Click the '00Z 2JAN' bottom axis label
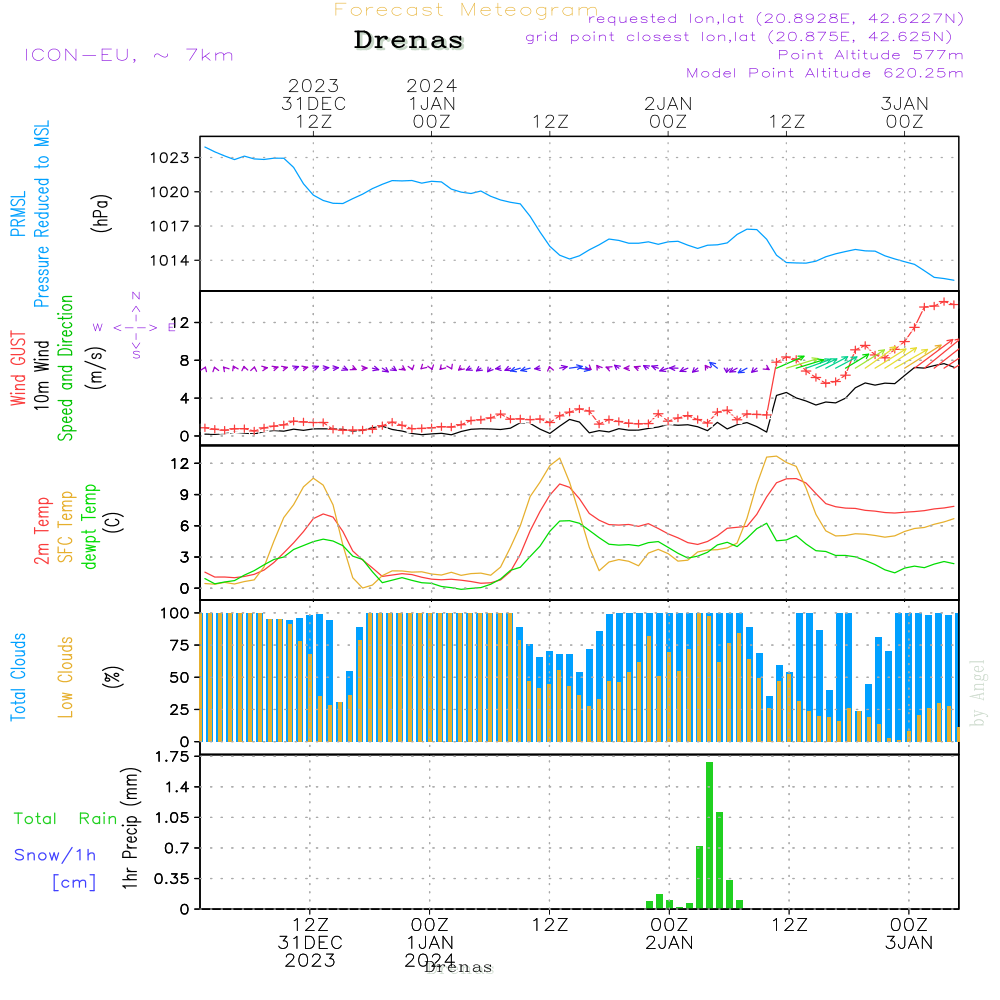 click(669, 933)
